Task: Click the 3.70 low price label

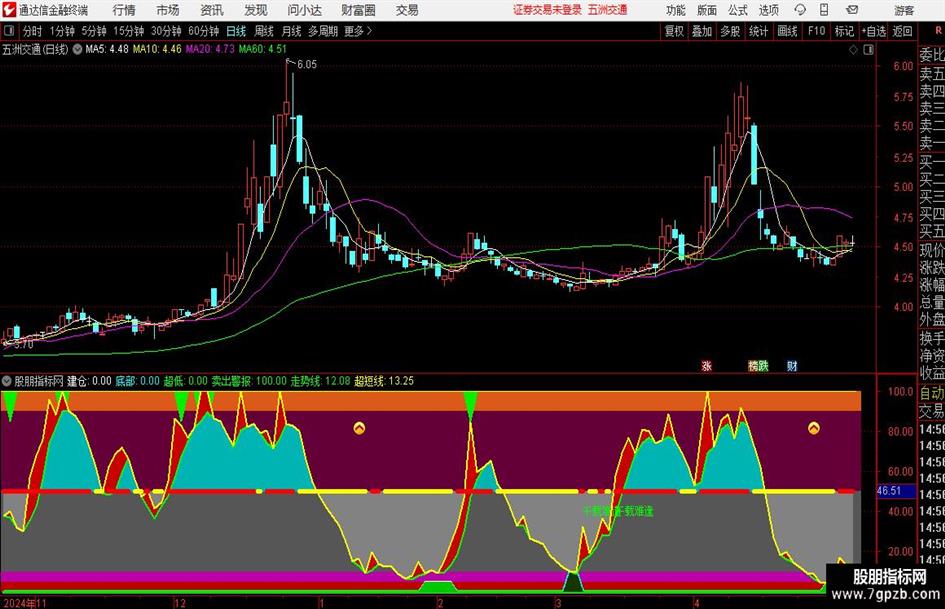Action: click(24, 344)
